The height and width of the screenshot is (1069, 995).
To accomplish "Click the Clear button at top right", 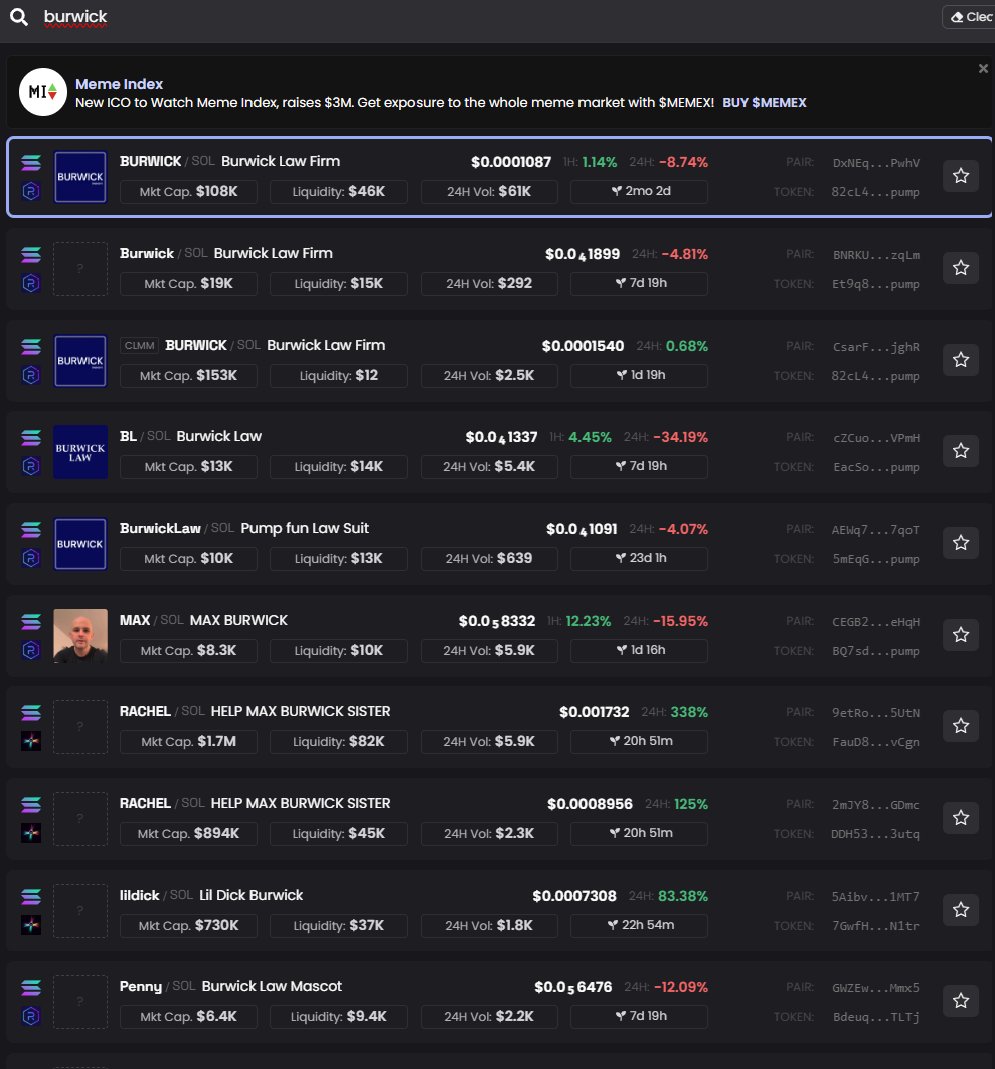I will (971, 17).
